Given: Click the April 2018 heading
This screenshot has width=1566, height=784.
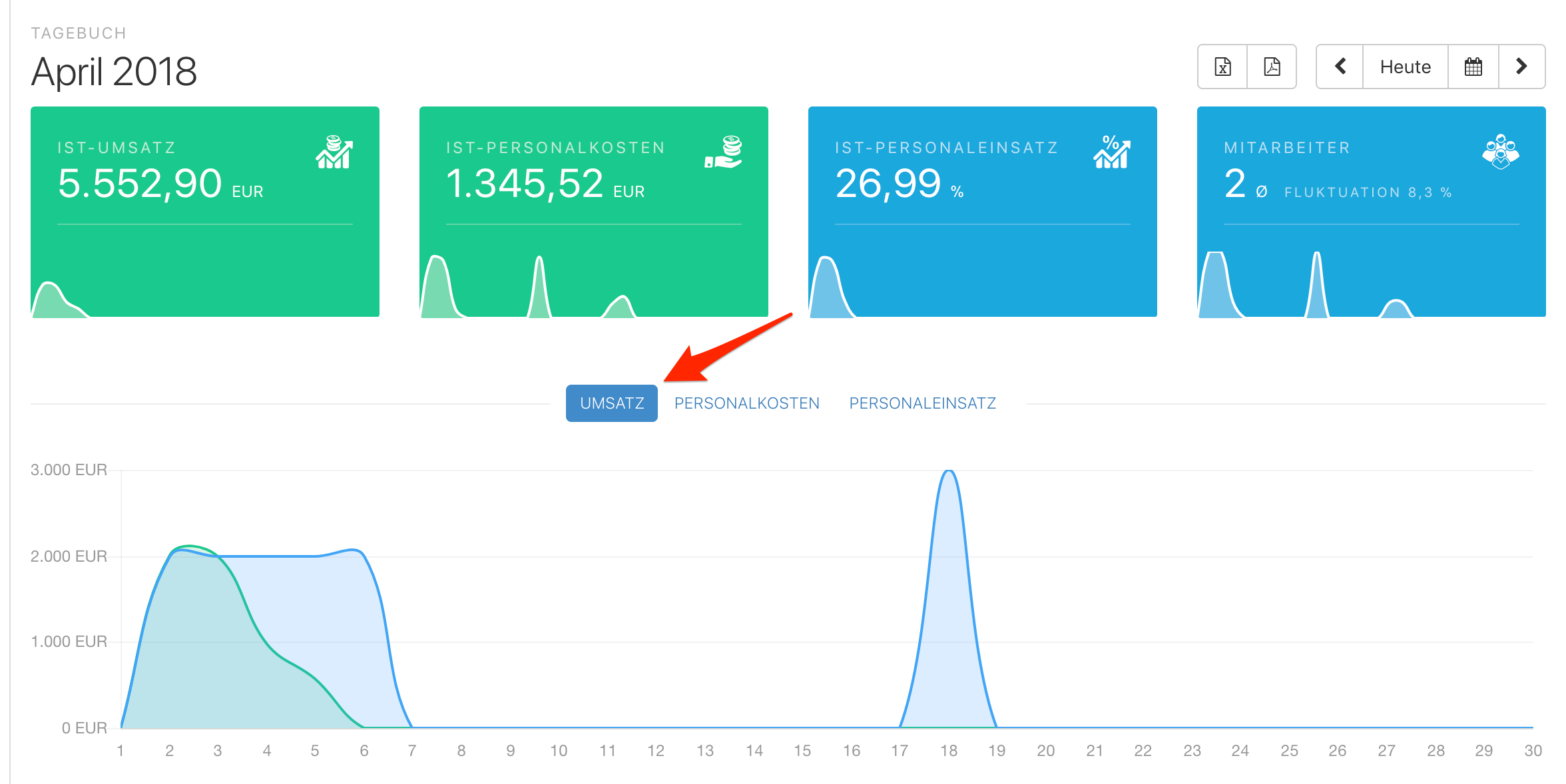Looking at the screenshot, I should [114, 72].
